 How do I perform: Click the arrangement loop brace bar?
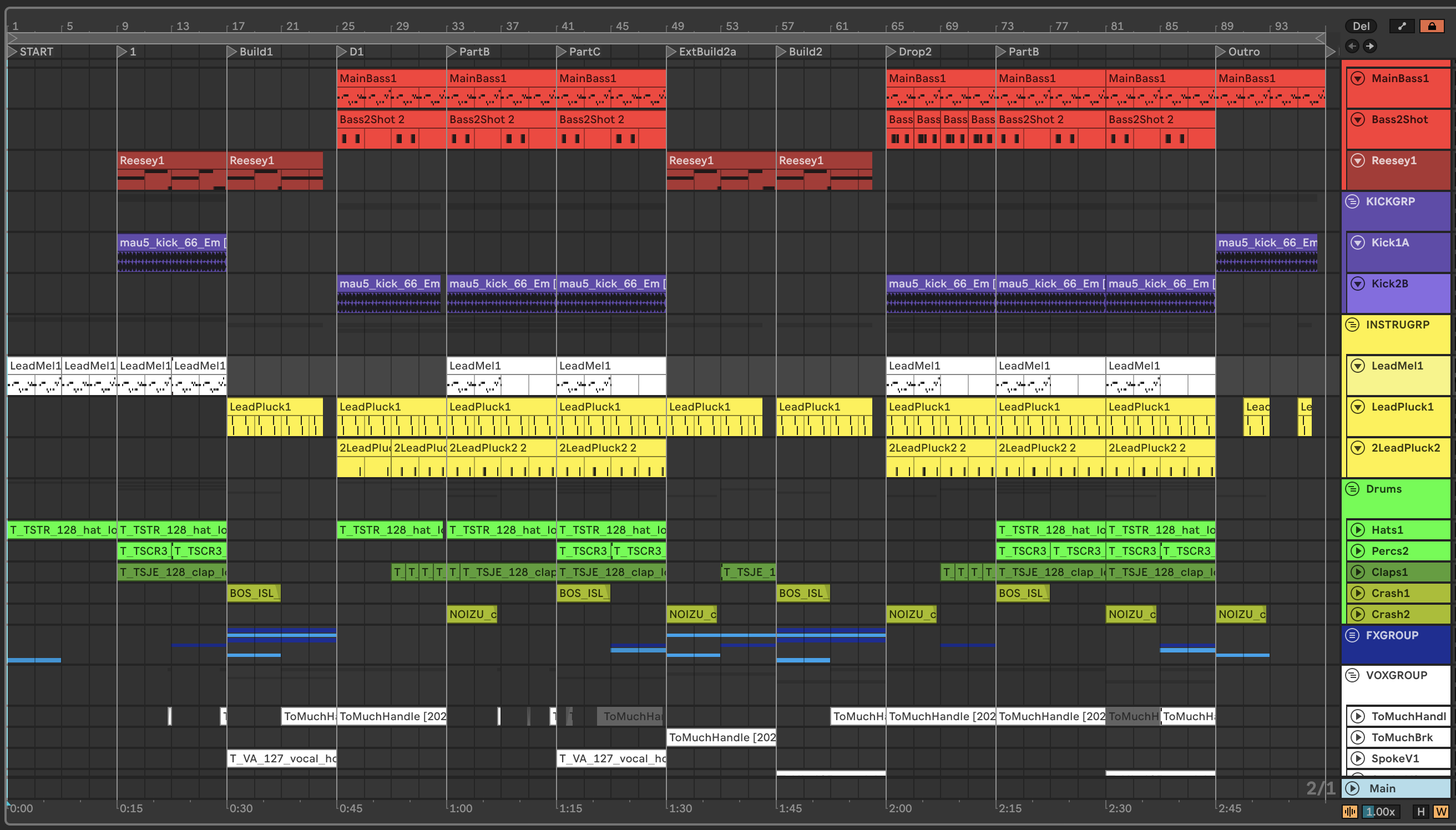(666, 38)
